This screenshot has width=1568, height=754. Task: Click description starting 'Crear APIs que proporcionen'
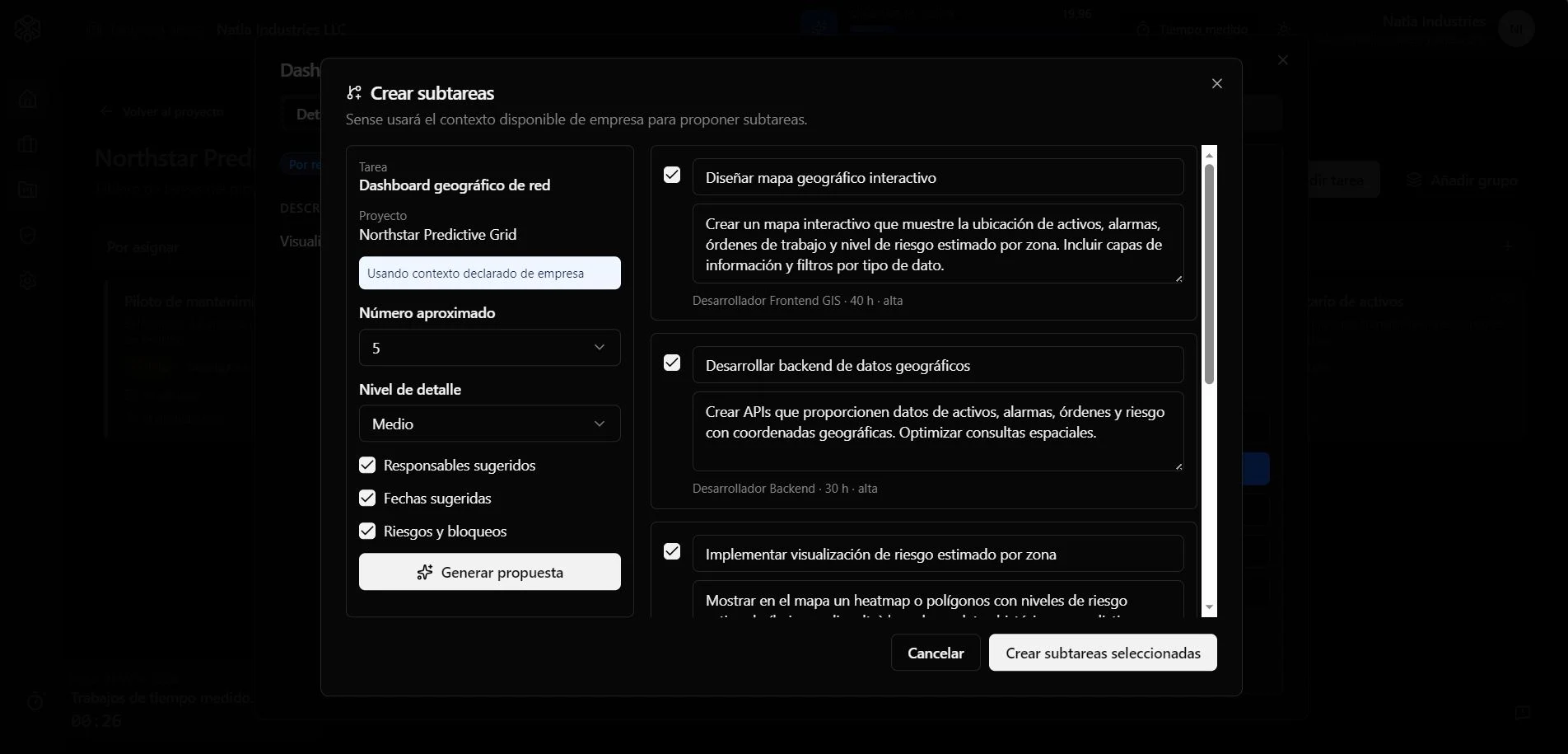[938, 432]
